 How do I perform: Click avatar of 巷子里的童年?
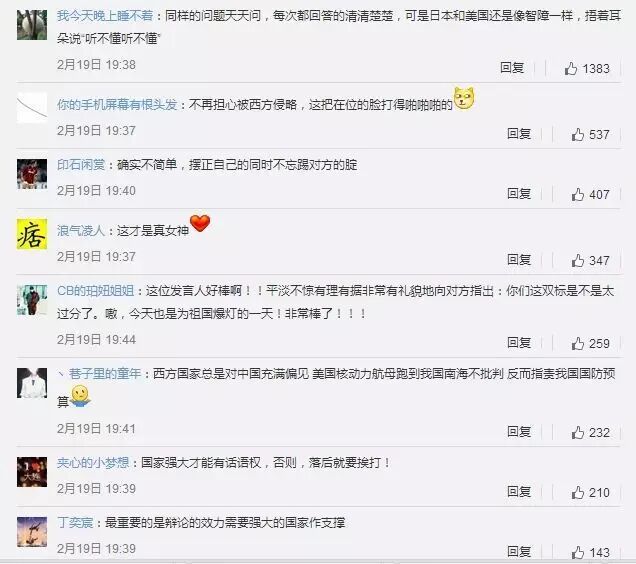(x=32, y=383)
